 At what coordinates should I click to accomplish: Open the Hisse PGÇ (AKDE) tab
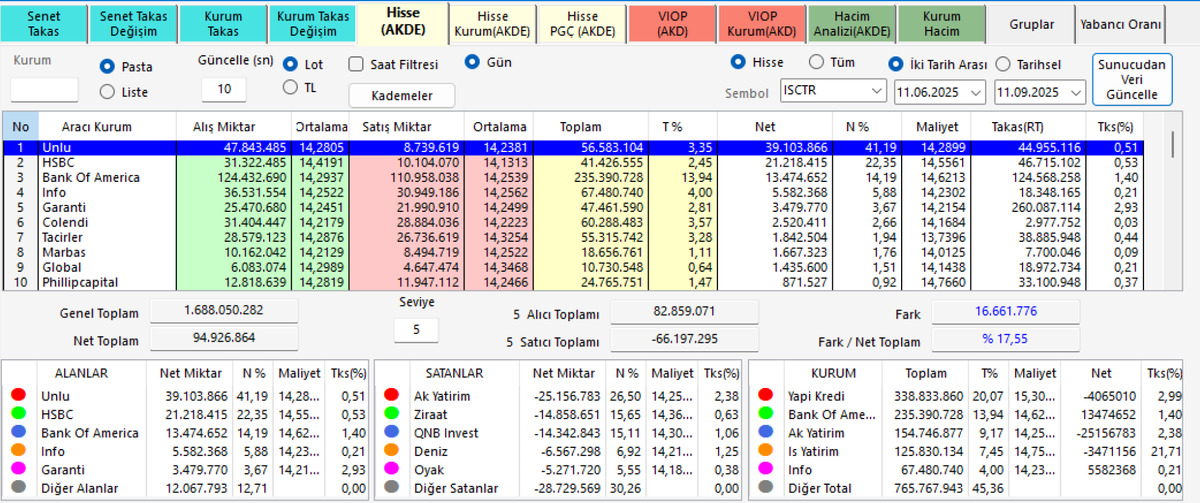pyautogui.click(x=583, y=24)
